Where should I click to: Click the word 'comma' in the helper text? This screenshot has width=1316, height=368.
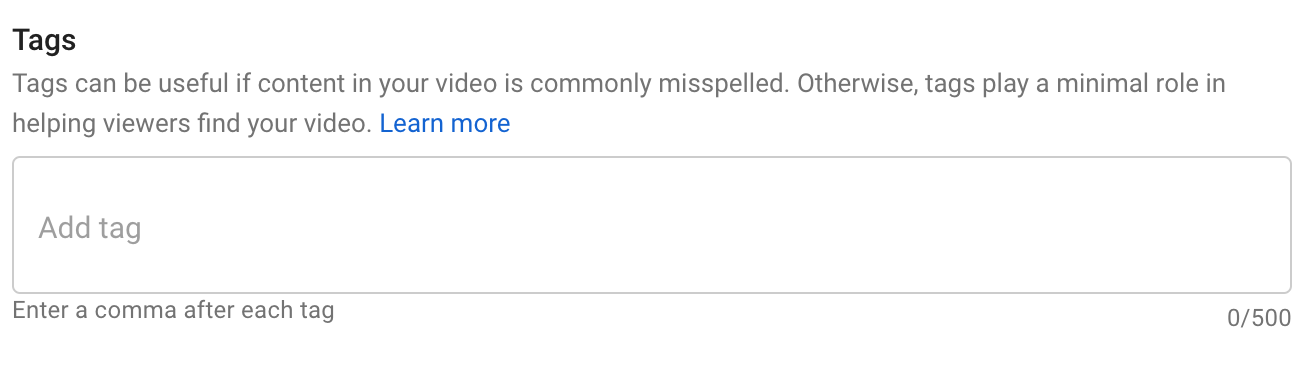130,311
